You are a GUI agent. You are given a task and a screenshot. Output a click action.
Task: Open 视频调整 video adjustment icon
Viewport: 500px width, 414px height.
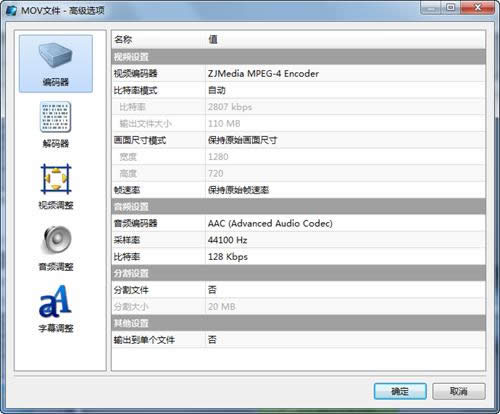56,187
